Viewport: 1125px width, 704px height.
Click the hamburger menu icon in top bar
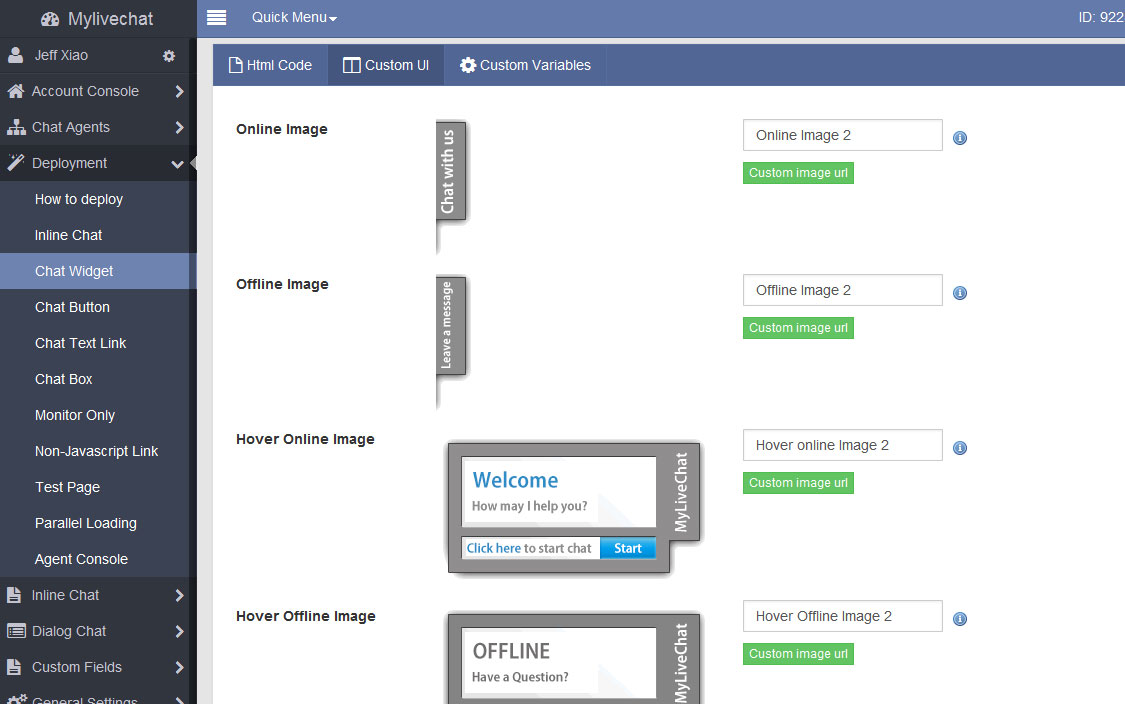click(216, 17)
